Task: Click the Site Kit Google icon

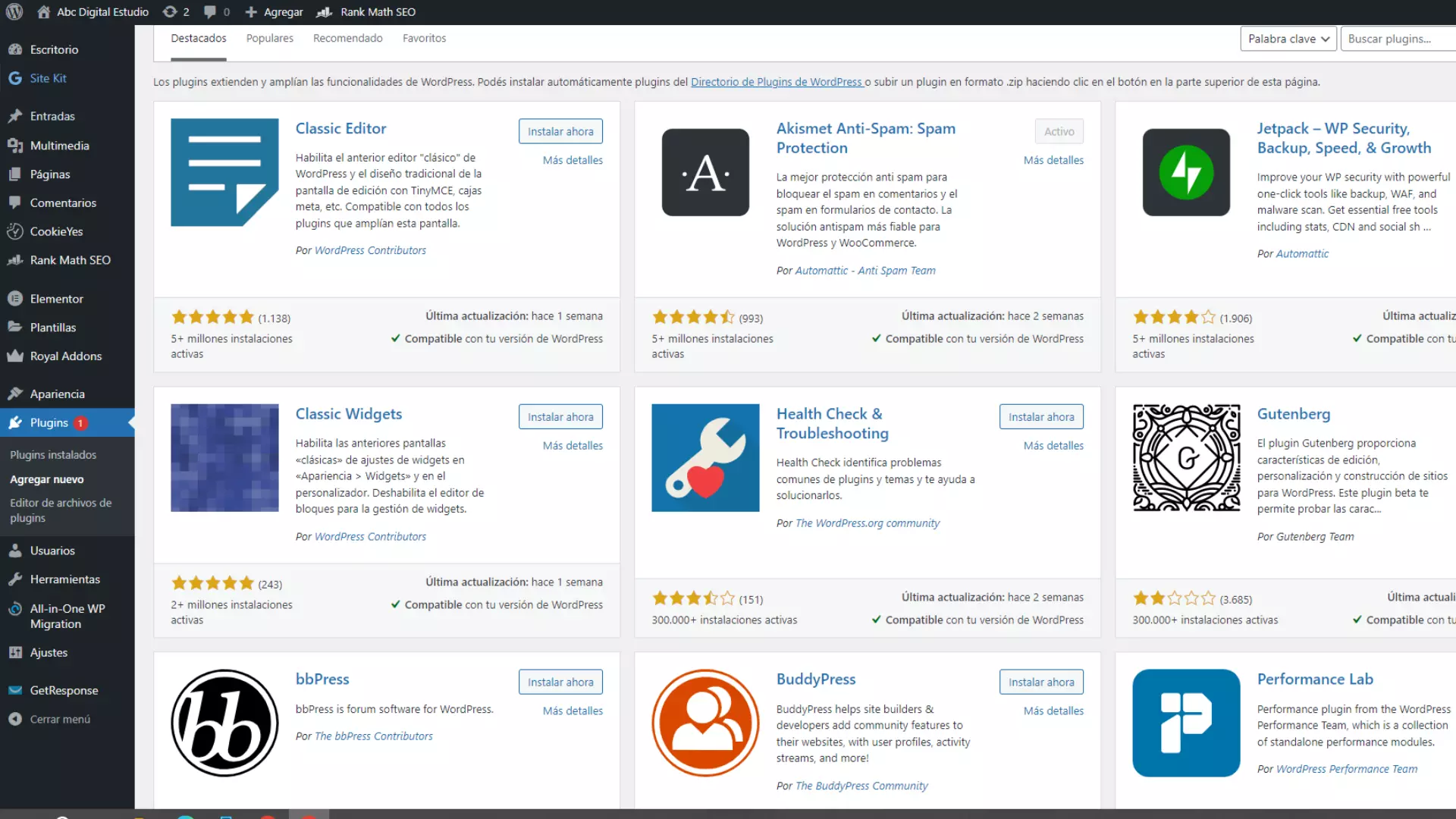Action: (x=15, y=78)
